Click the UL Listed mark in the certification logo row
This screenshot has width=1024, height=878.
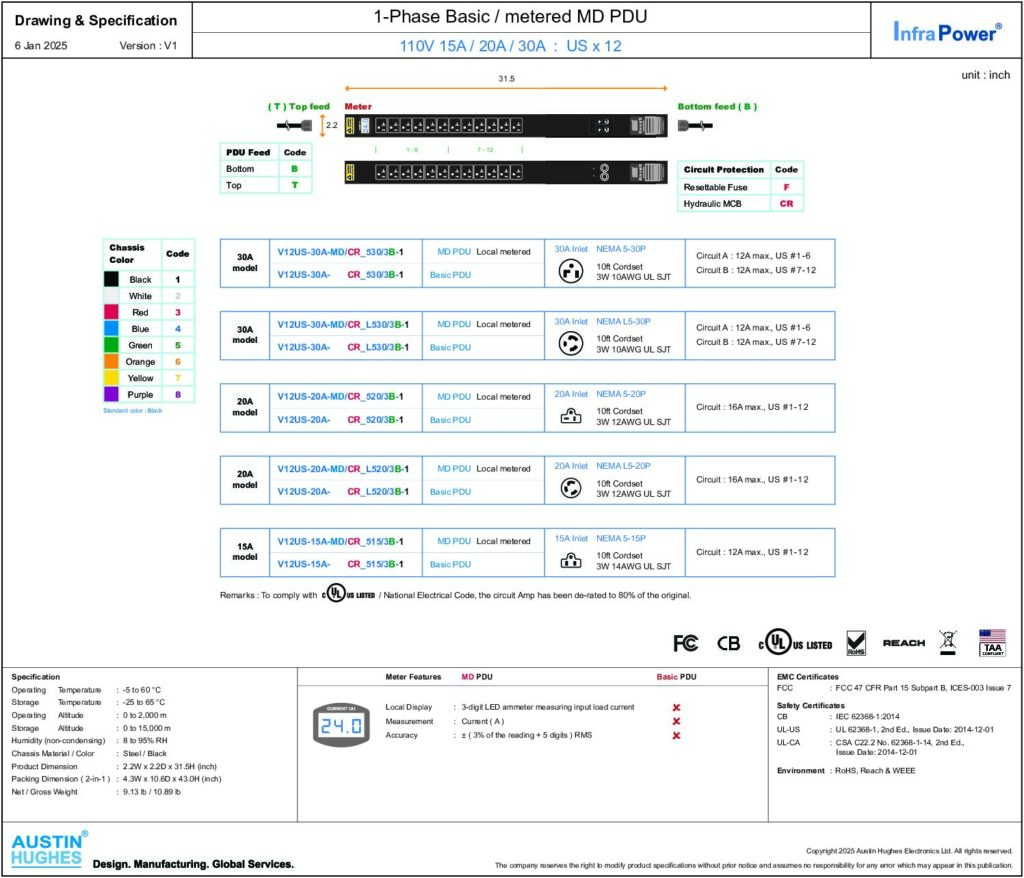[795, 642]
